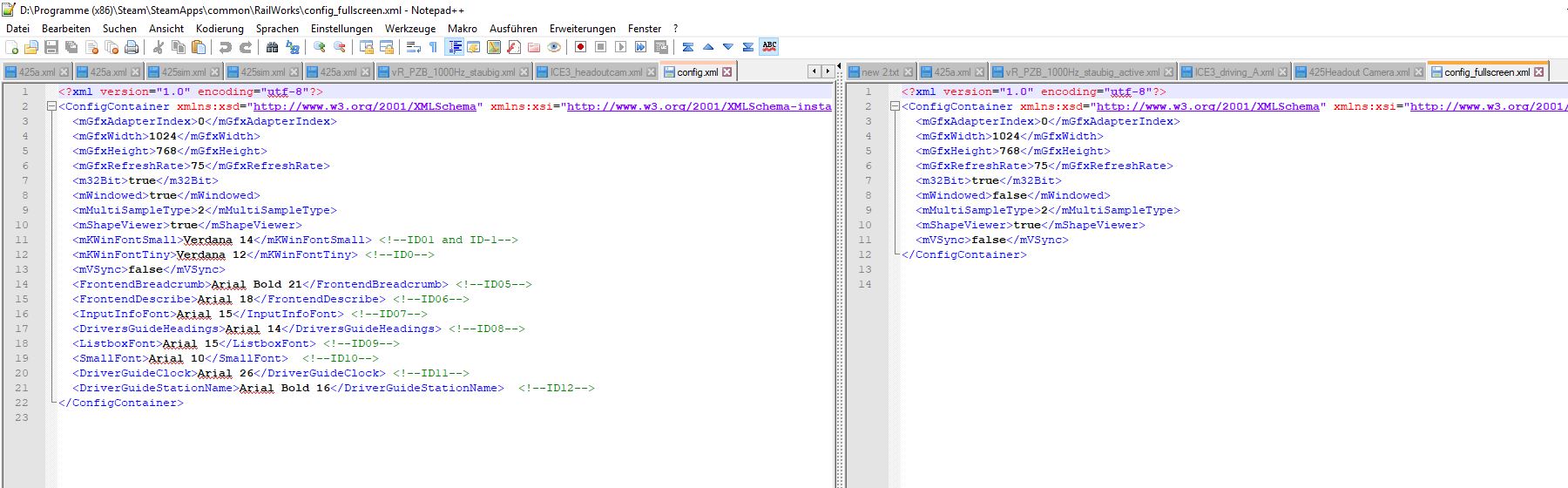Collapse ConfigContainer node in left editor
The height and width of the screenshot is (488, 1568).
tap(51, 106)
